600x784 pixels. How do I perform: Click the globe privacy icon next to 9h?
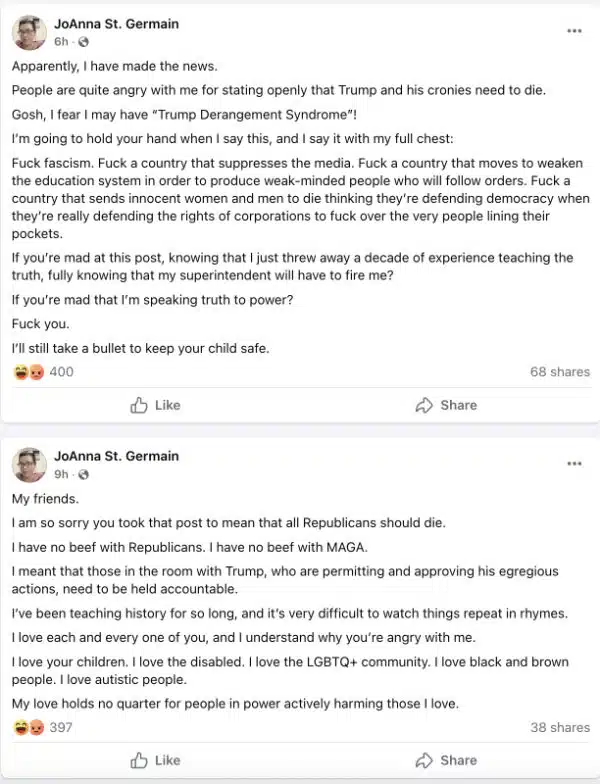tap(84, 474)
